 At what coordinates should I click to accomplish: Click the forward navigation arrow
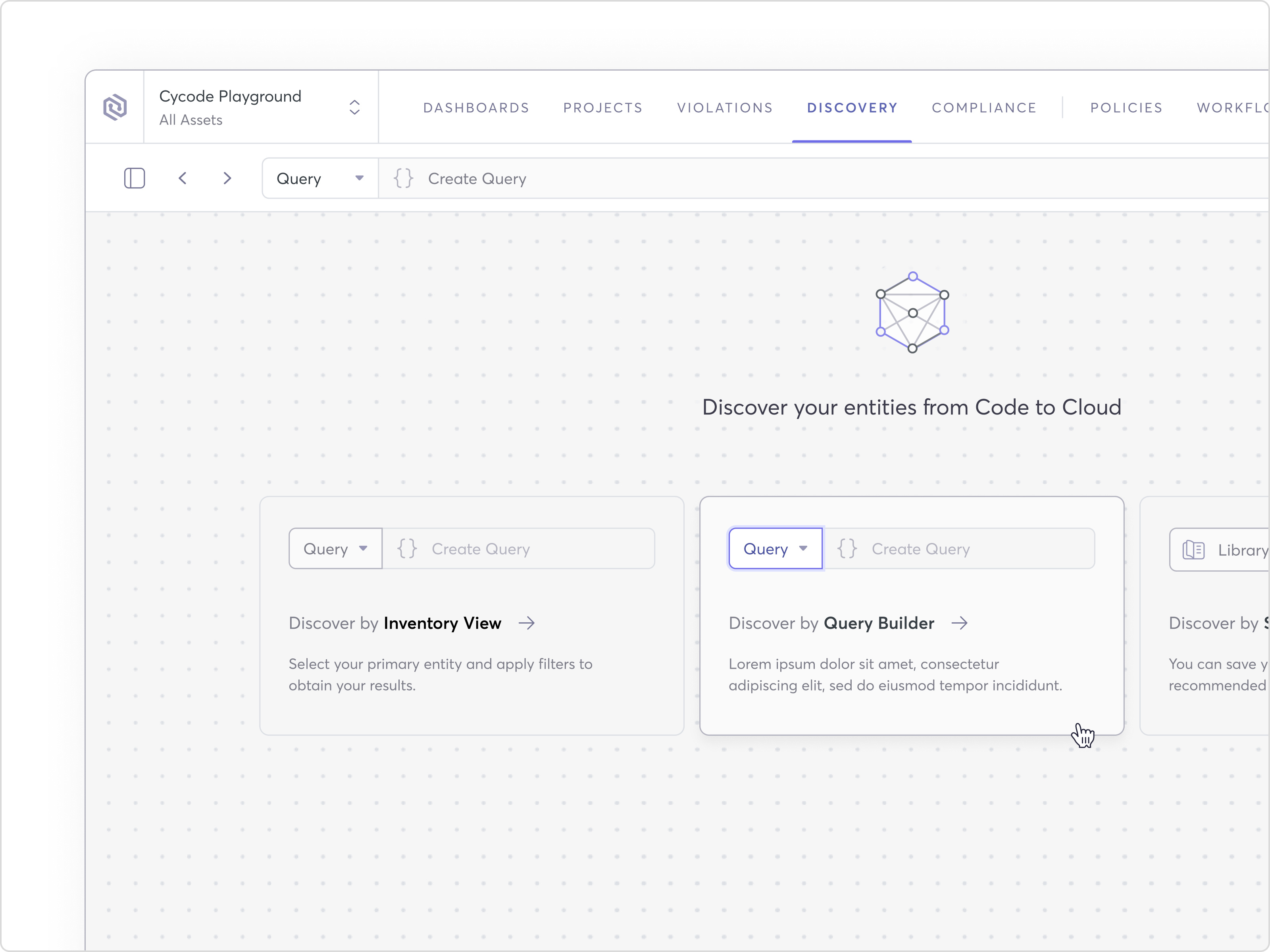(227, 178)
